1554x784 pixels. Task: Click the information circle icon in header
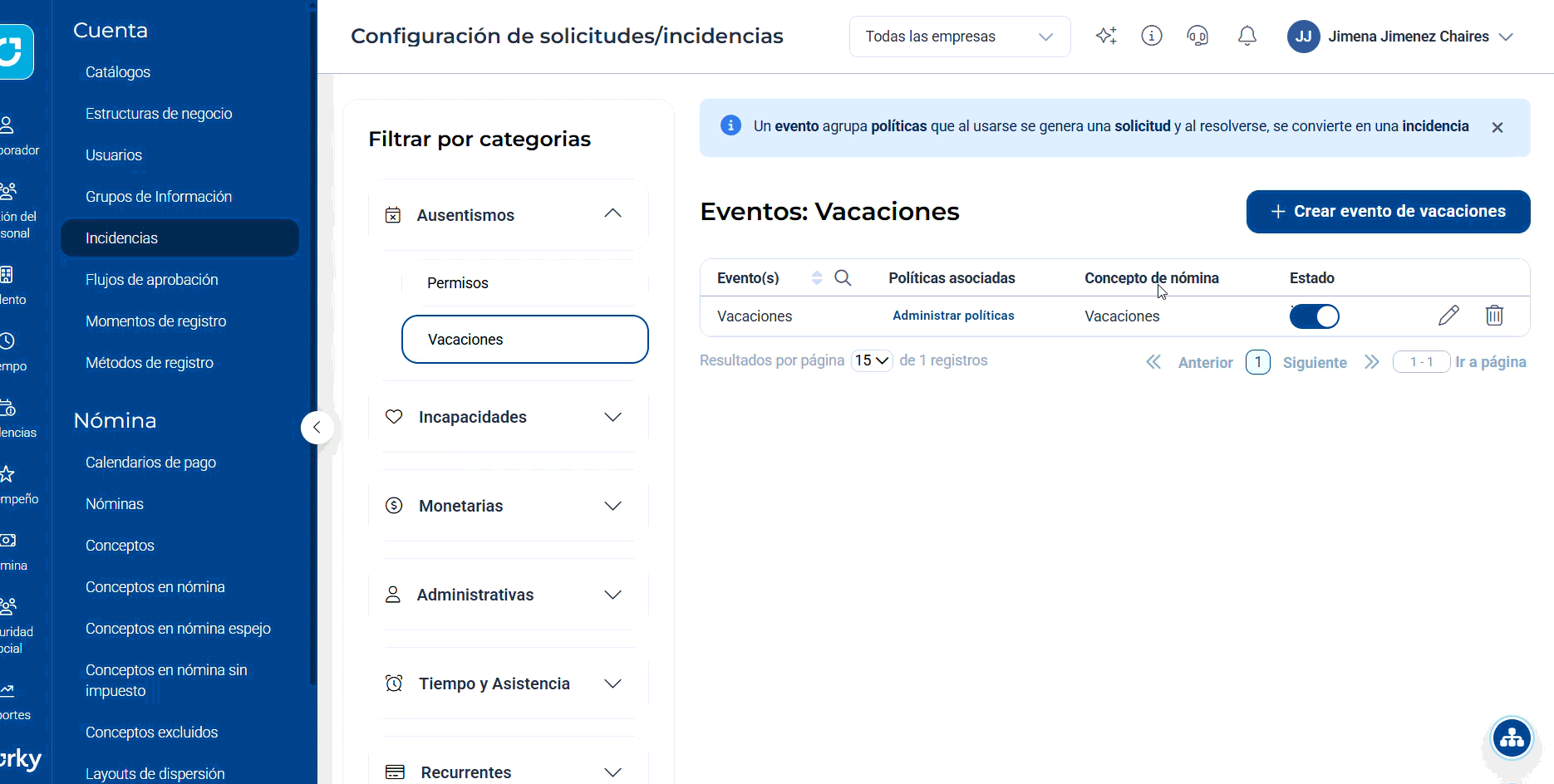pos(1152,36)
